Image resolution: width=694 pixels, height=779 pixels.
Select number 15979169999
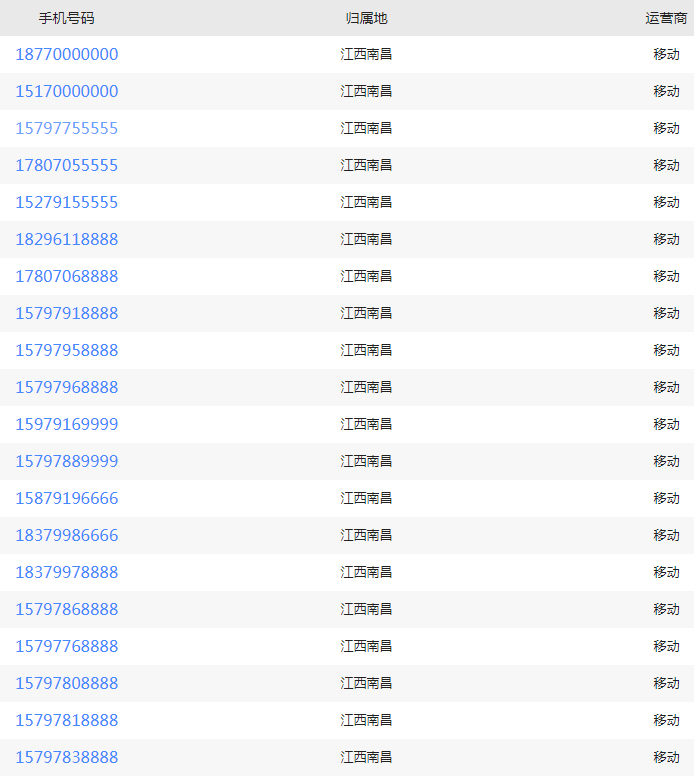pos(67,424)
